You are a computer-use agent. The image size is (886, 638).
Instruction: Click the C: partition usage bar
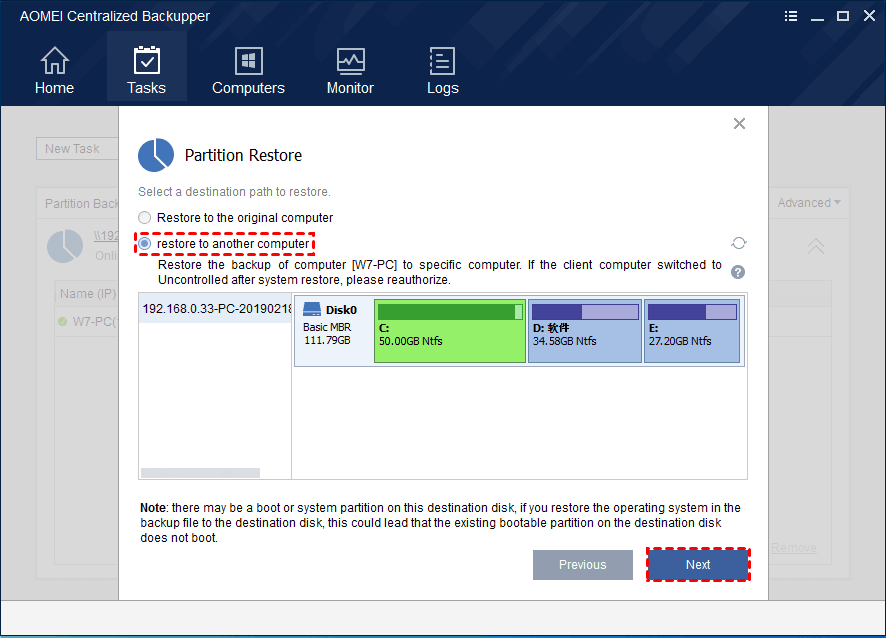(x=450, y=312)
